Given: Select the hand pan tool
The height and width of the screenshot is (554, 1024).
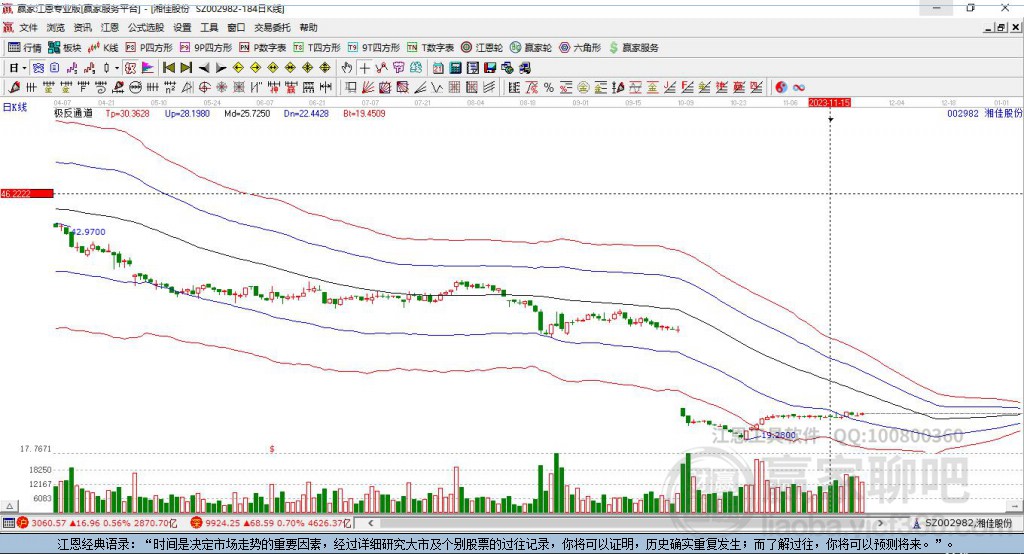Looking at the screenshot, I should point(347,68).
